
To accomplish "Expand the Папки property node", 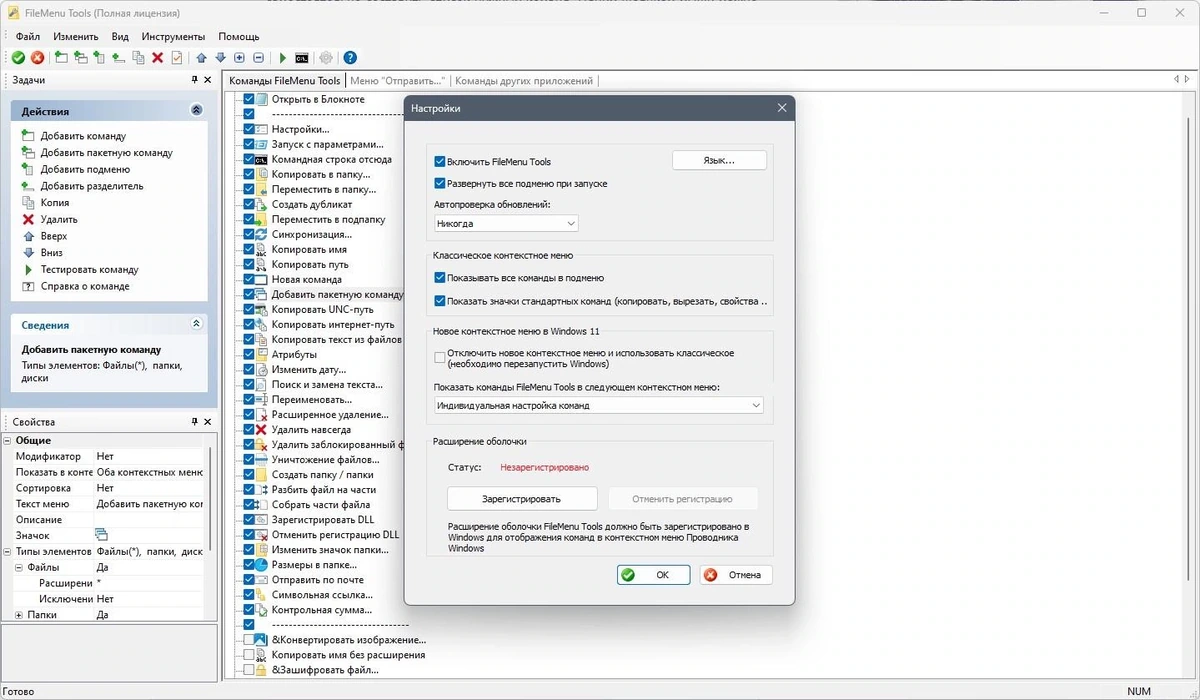I will 19,615.
